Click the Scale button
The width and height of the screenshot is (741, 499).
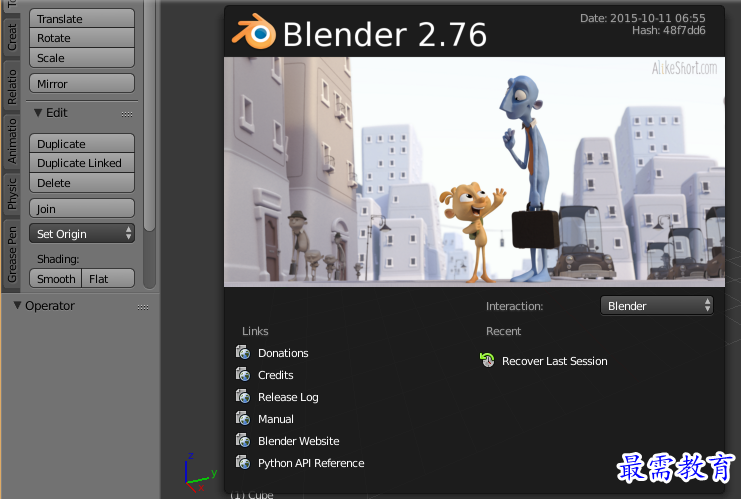click(82, 58)
